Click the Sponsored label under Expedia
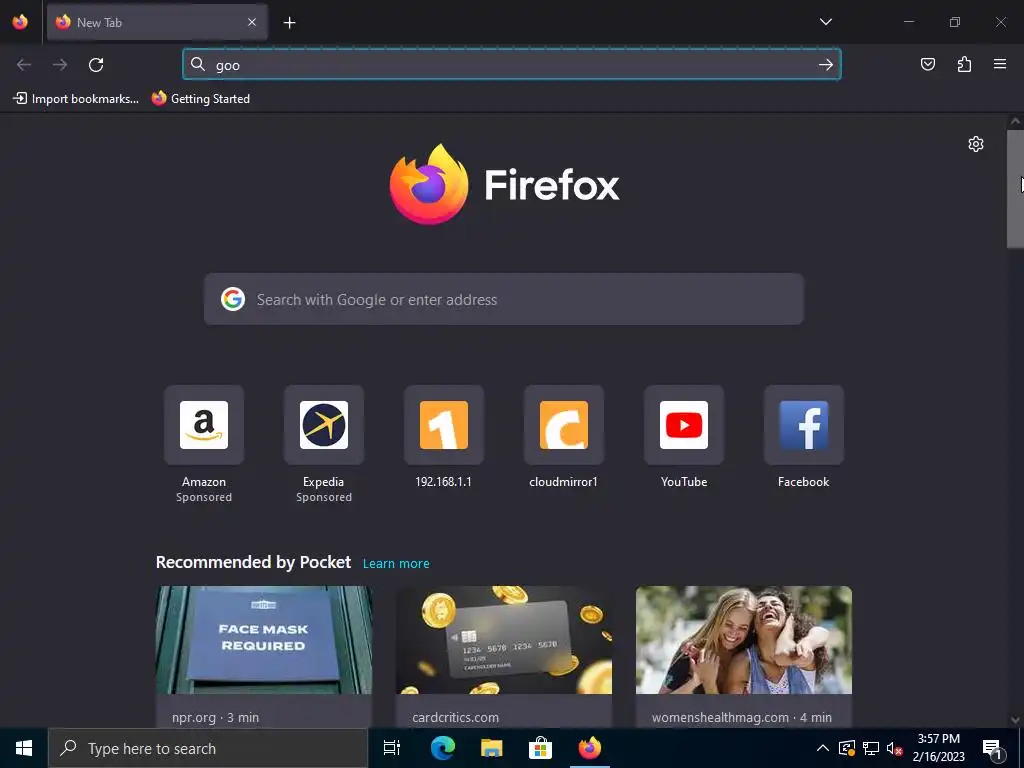The image size is (1024, 768). click(x=323, y=497)
